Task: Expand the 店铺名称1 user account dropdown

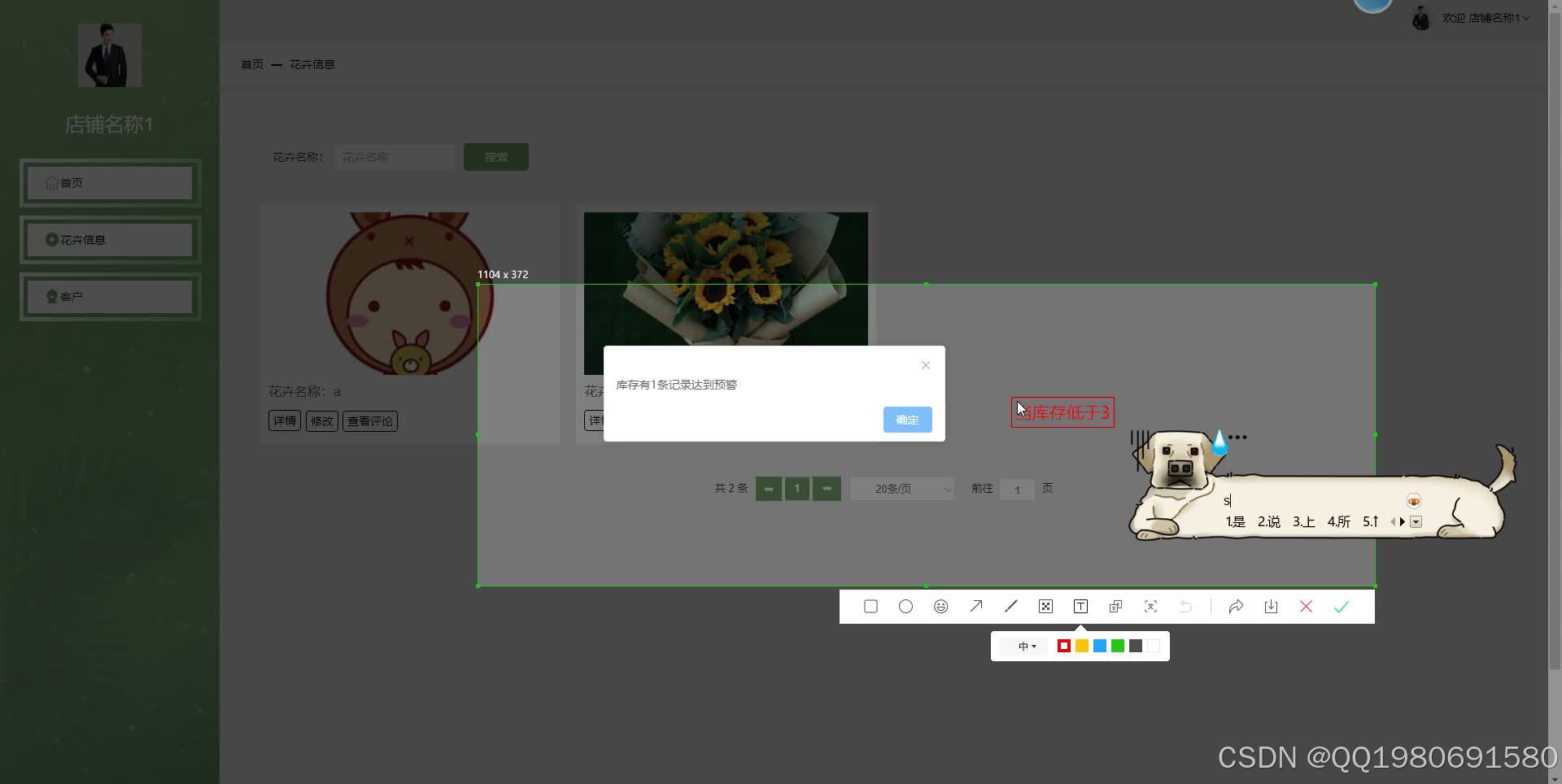Action: 1484,17
